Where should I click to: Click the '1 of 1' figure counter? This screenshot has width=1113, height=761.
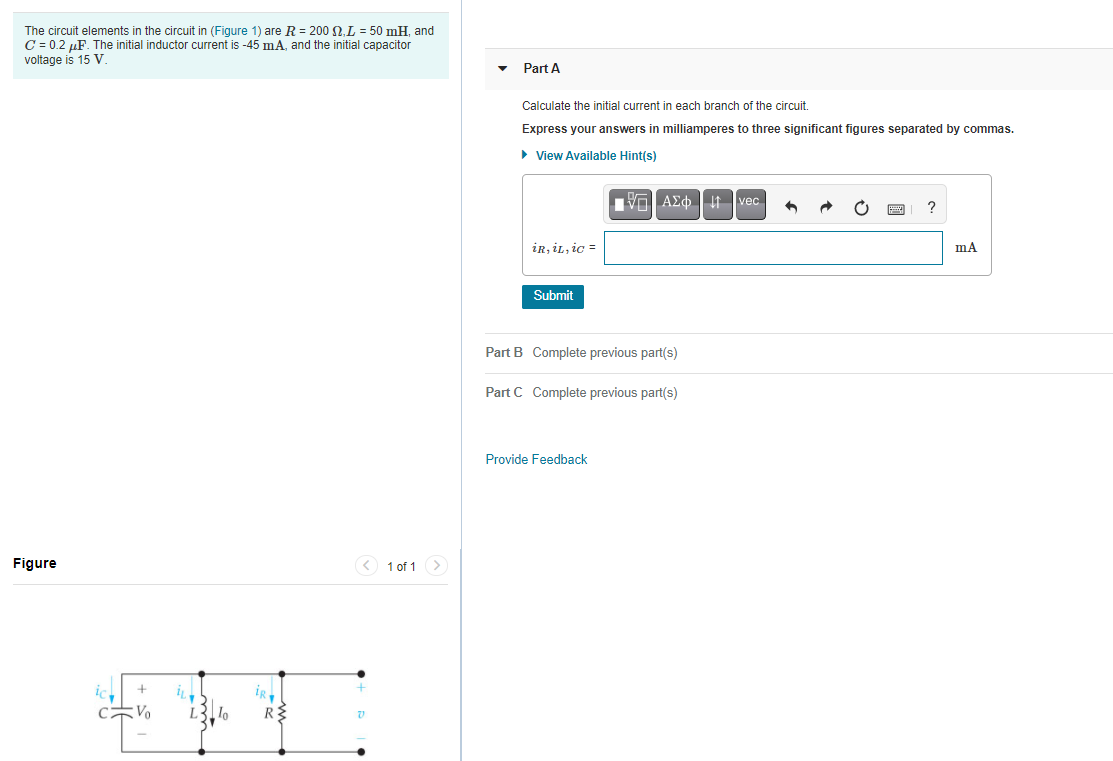(401, 566)
